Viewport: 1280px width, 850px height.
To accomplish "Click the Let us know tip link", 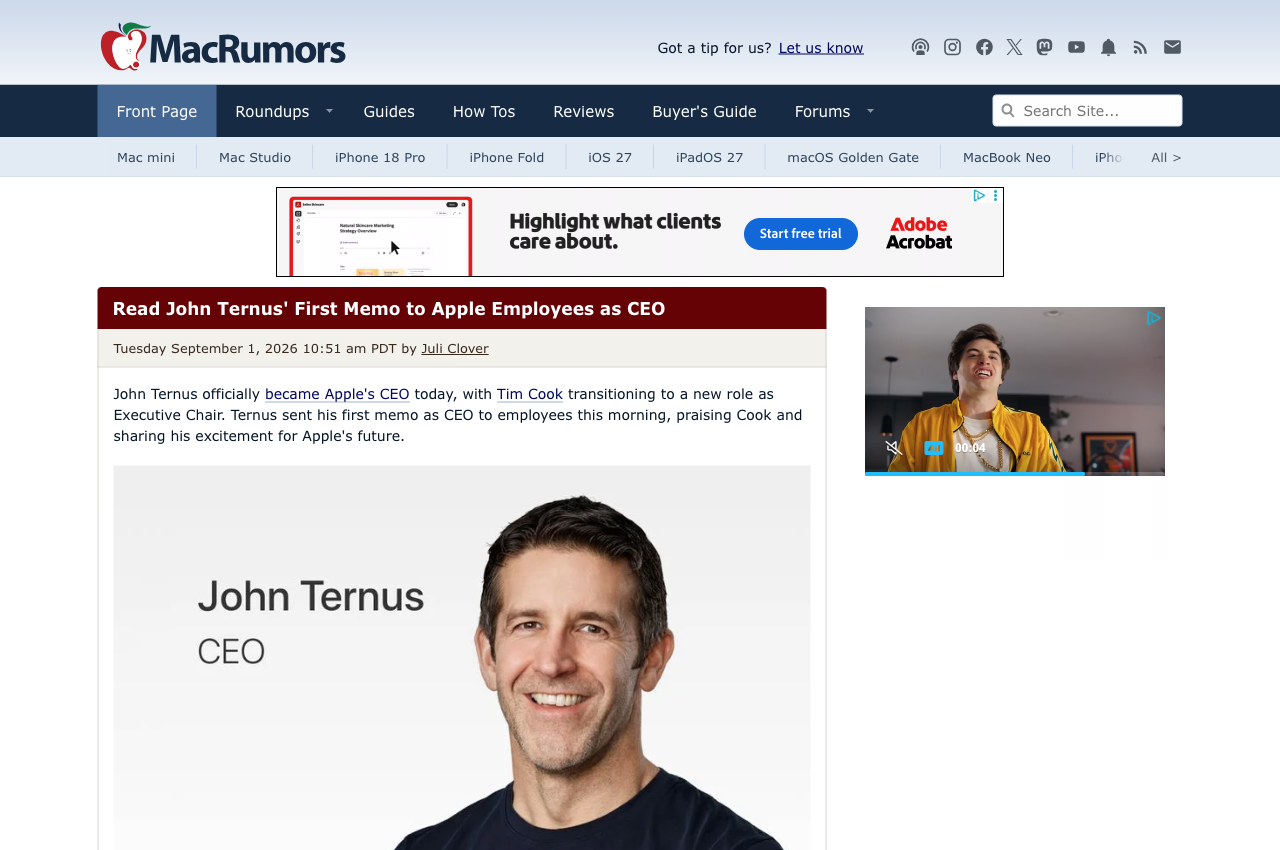I will 821,48.
